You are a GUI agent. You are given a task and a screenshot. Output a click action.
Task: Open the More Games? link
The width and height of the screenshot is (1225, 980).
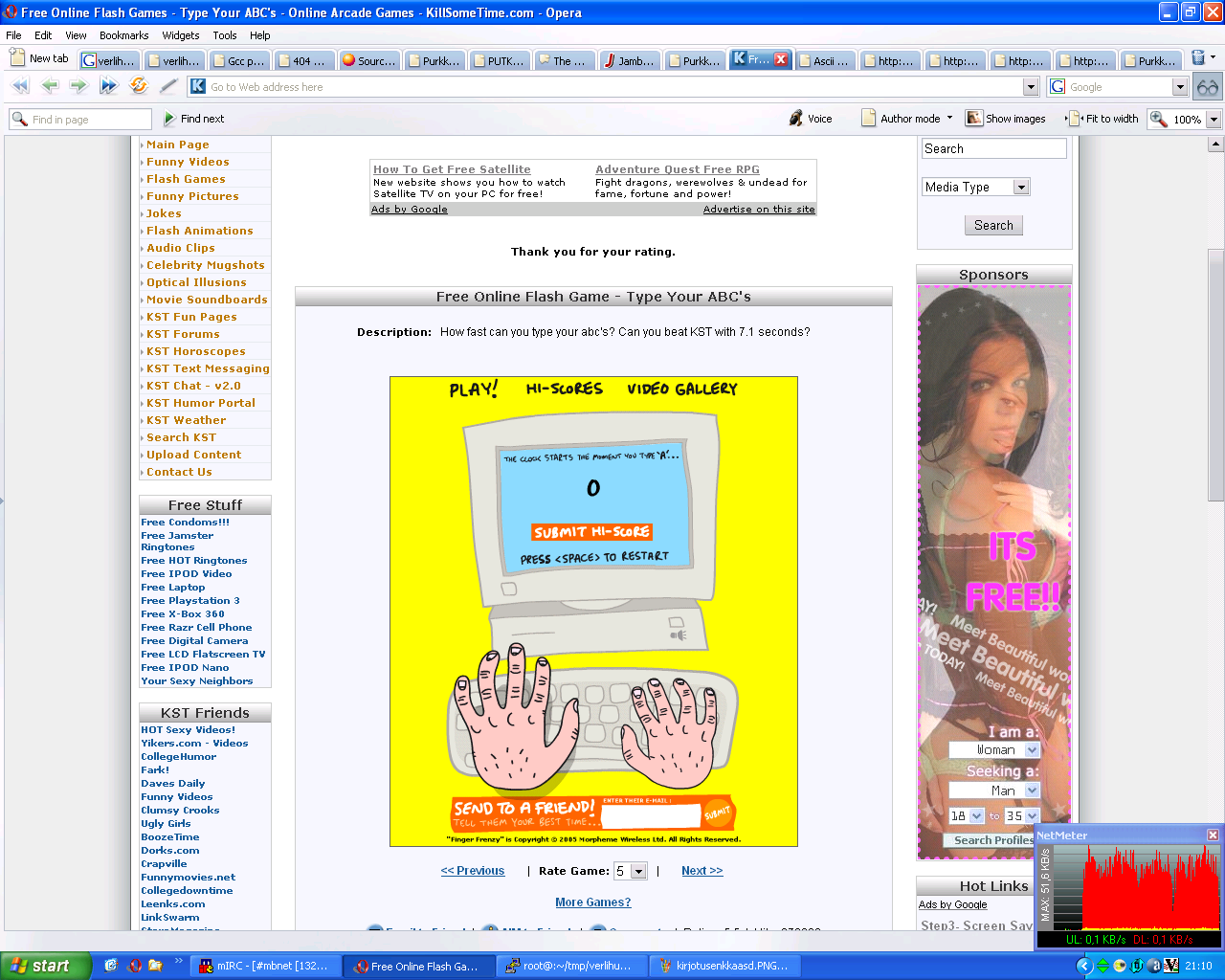[x=593, y=902]
